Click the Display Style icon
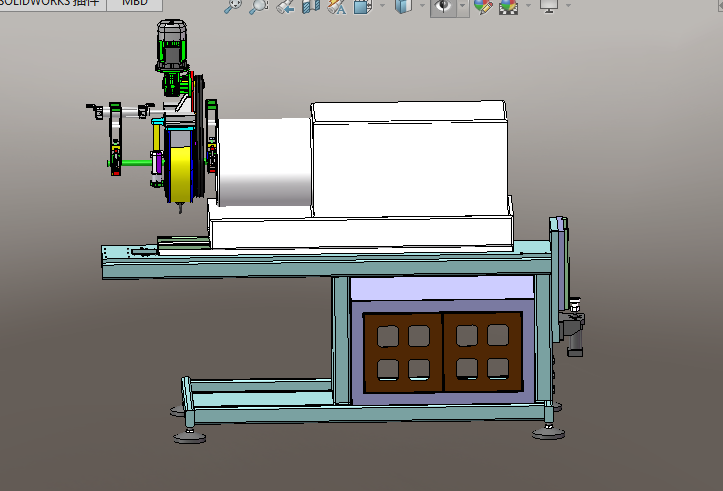The image size is (723, 491). pos(403,6)
